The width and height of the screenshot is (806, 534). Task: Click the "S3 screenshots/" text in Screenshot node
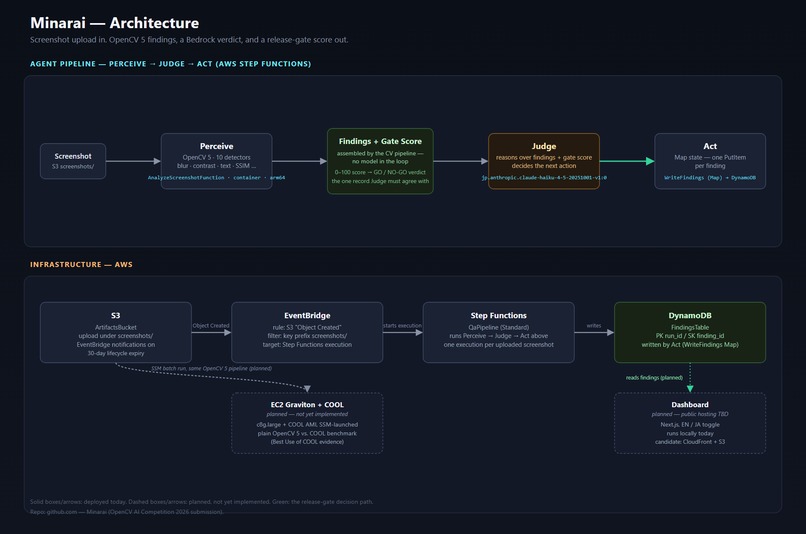tap(73, 166)
